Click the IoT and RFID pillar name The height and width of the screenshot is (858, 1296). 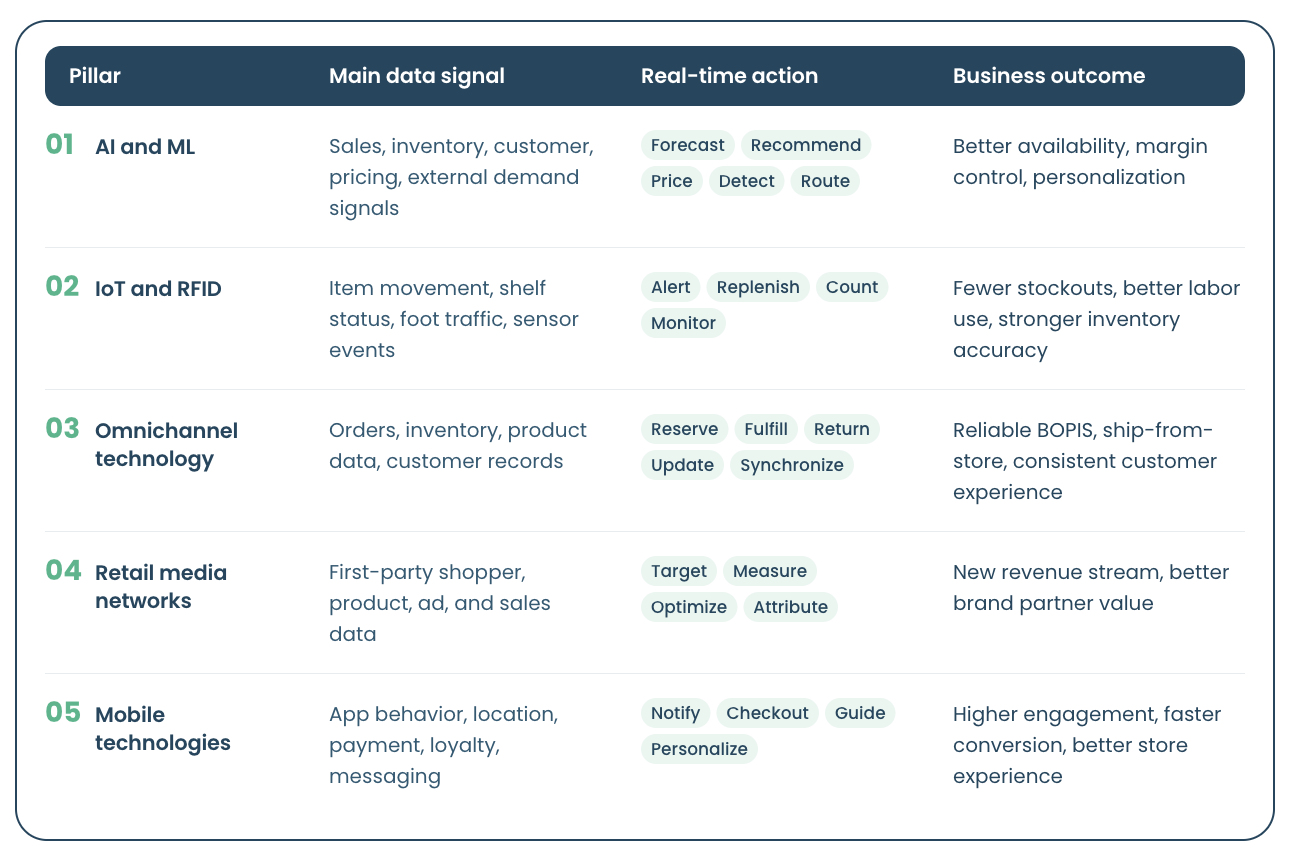pyautogui.click(x=158, y=289)
